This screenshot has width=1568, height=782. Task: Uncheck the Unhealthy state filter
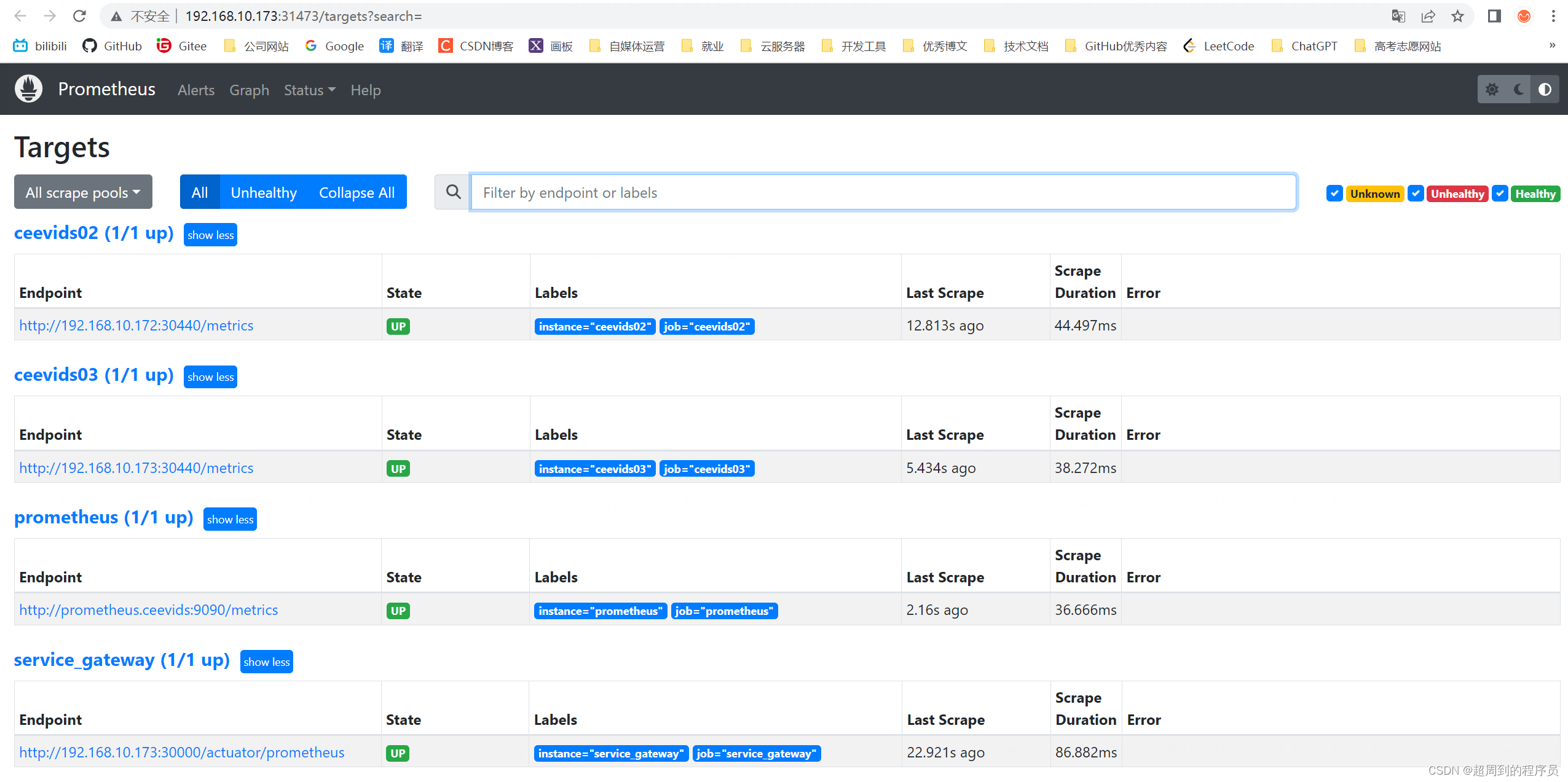(x=1416, y=194)
